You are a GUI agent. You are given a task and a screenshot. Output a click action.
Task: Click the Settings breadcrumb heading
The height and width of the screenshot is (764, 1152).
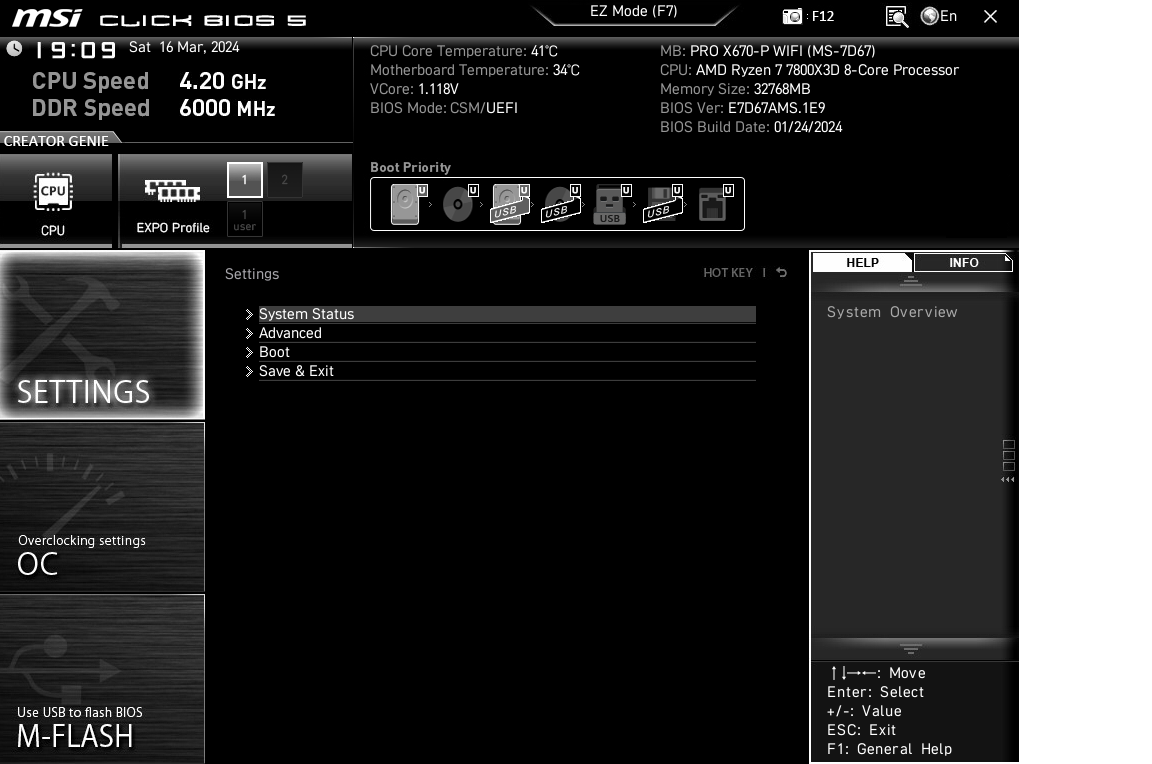click(252, 274)
